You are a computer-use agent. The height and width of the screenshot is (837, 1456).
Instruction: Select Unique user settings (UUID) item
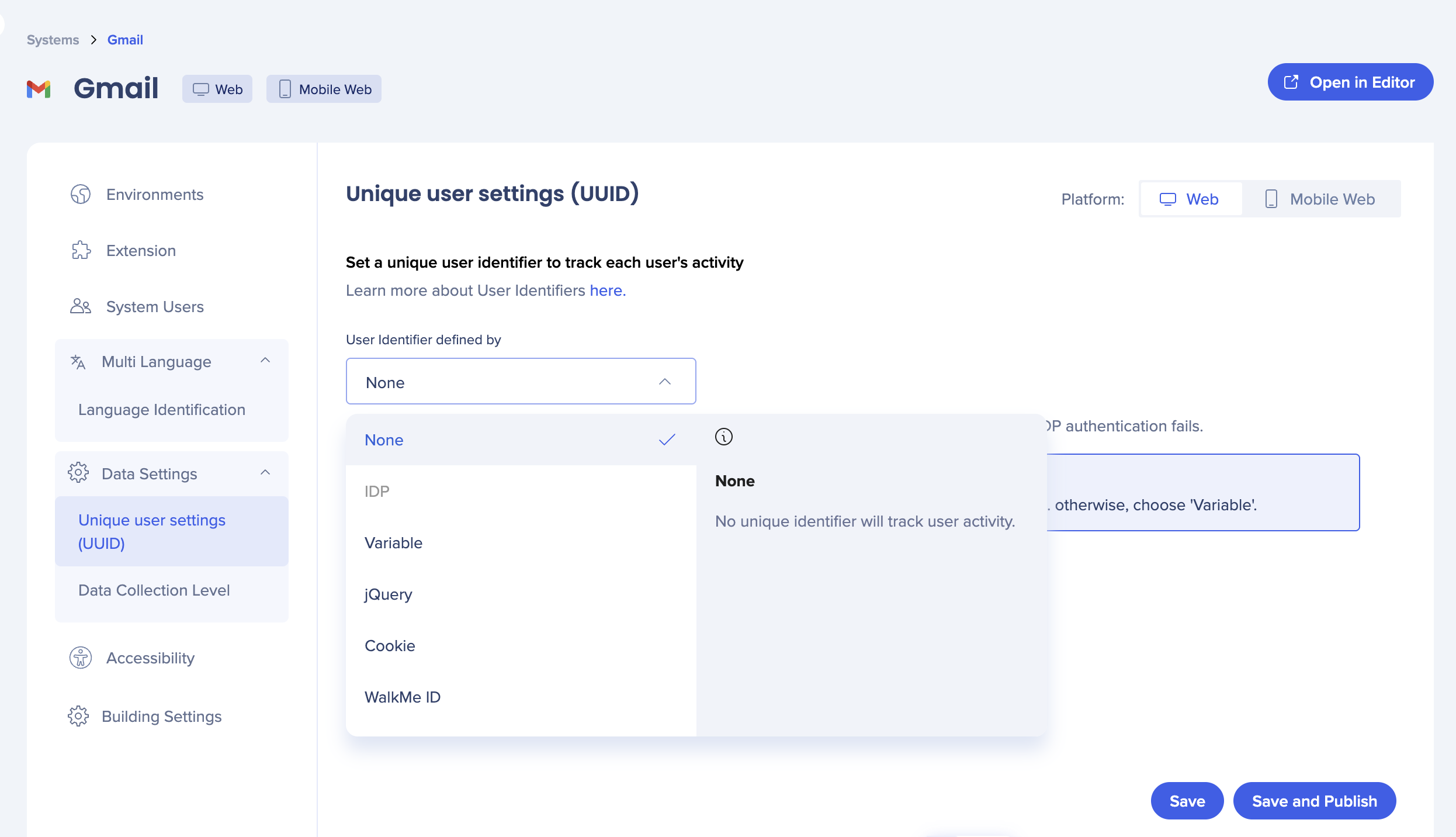172,531
